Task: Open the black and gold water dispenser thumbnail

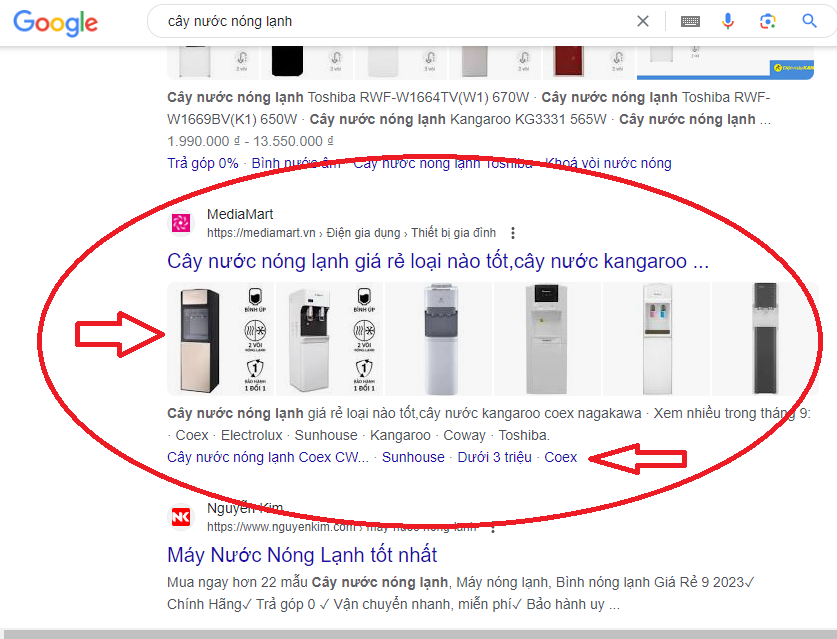Action: coord(220,339)
